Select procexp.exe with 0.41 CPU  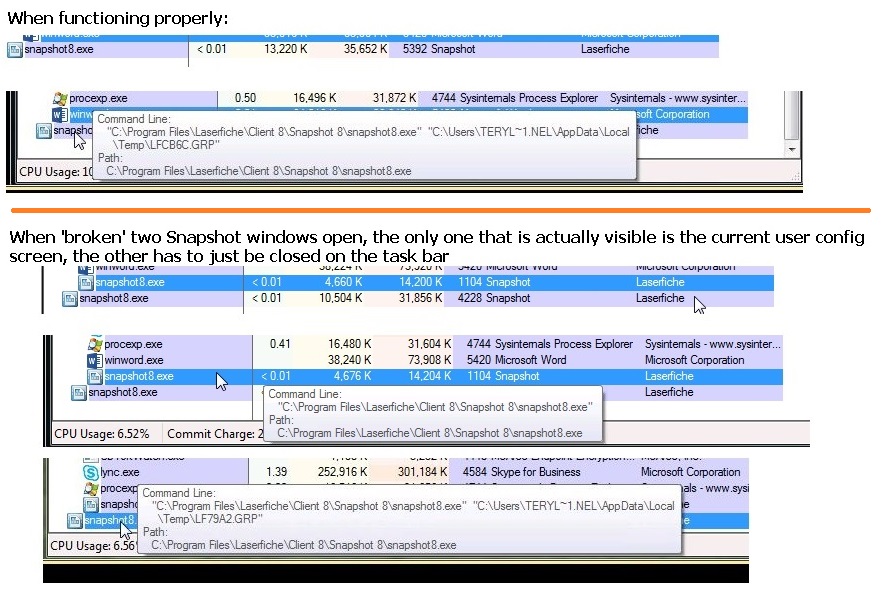[x=134, y=344]
